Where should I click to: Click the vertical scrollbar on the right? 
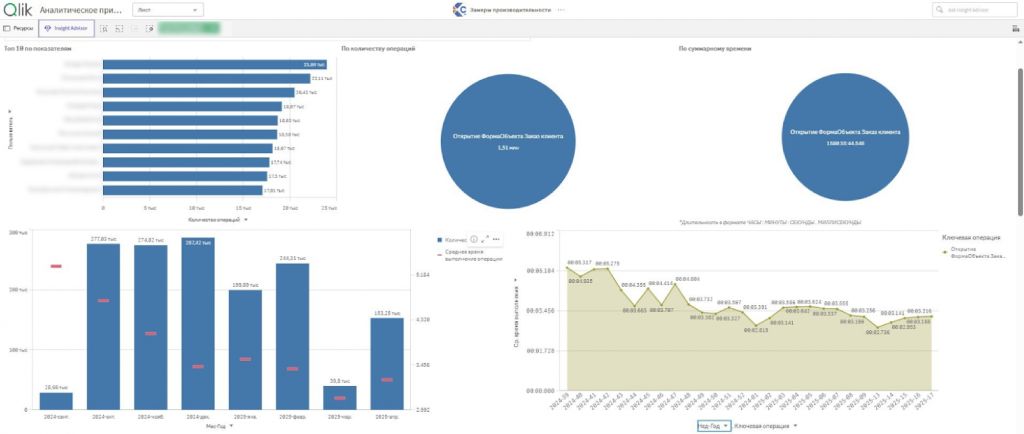pos(1020,130)
